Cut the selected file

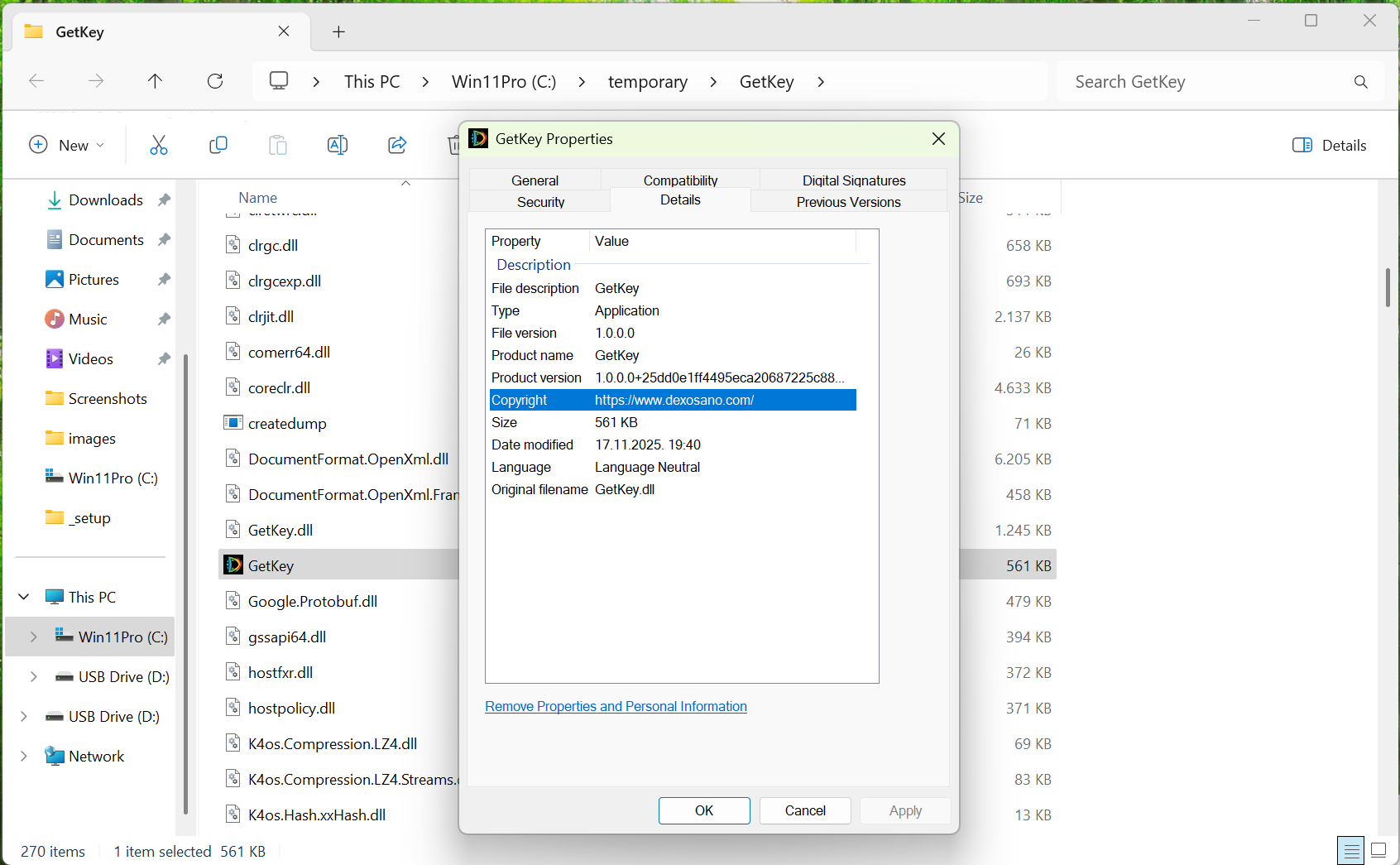tap(158, 145)
